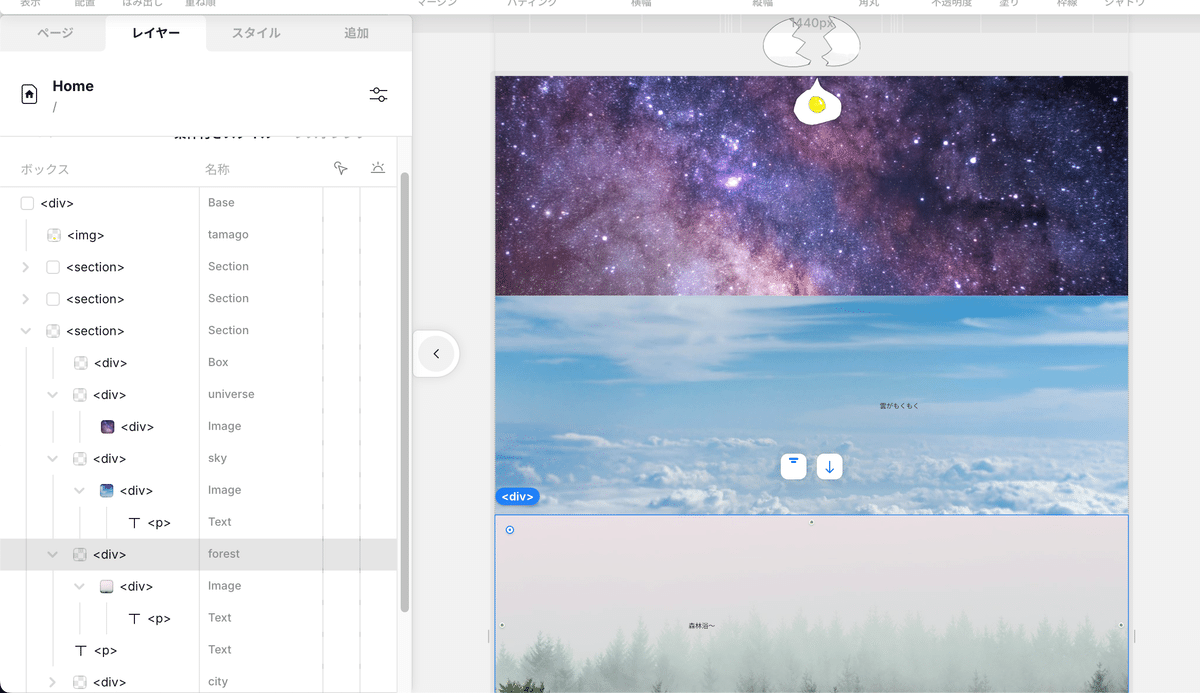Collapse the left panel with arrow button
This screenshot has height=693, width=1200.
(436, 354)
